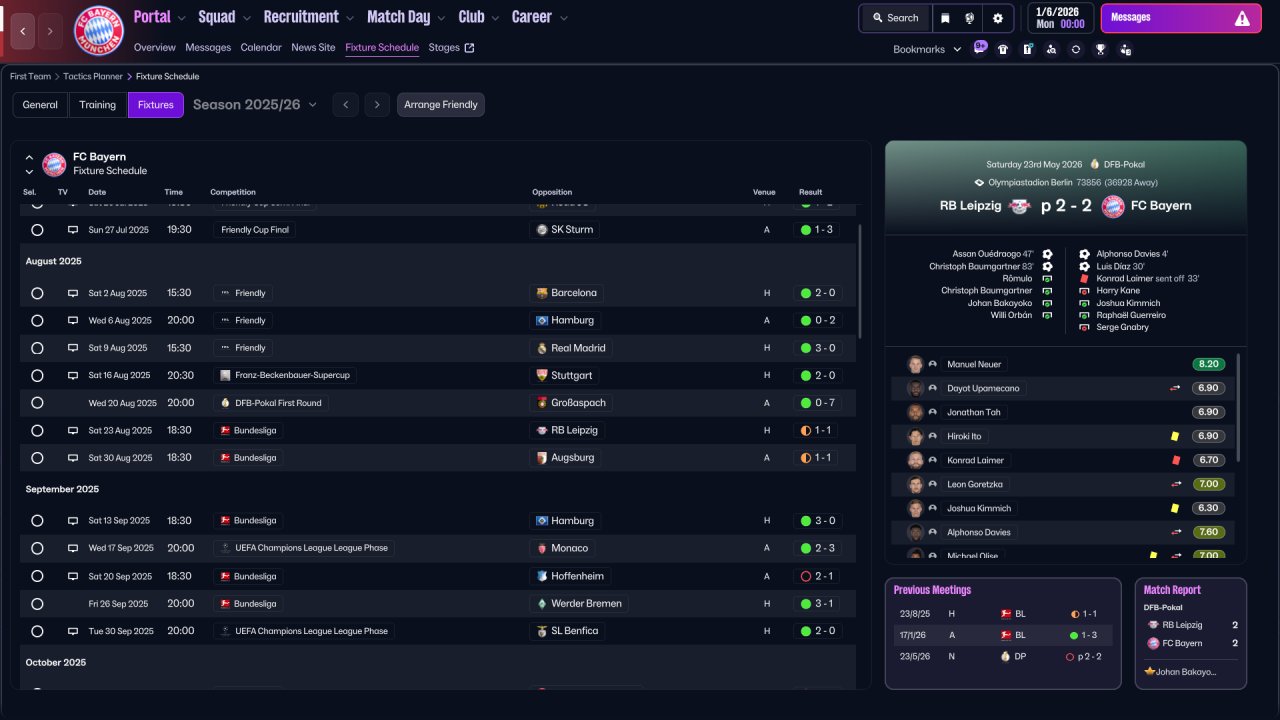
Task: Open the Stages external link
Action: pyautogui.click(x=451, y=47)
